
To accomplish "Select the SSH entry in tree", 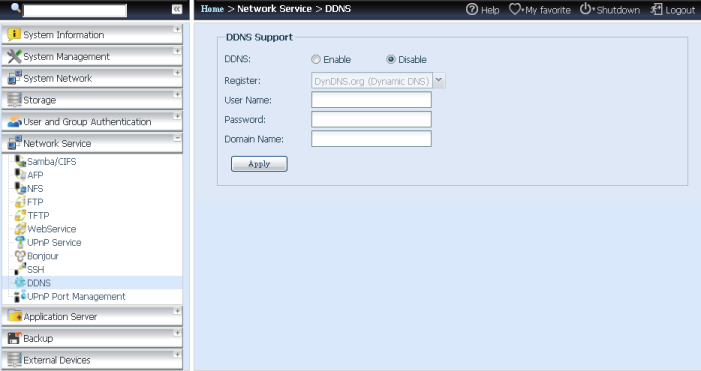I will tap(35, 270).
